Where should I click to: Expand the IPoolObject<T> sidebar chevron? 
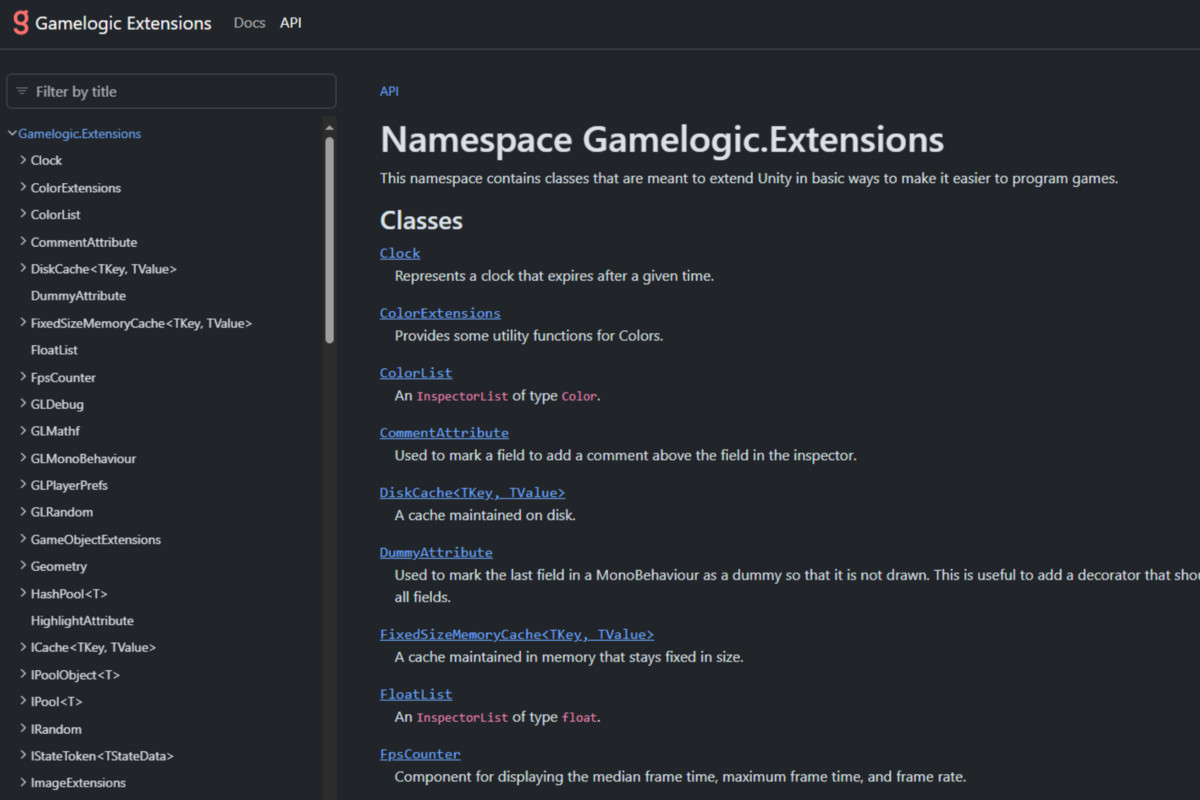pos(23,674)
